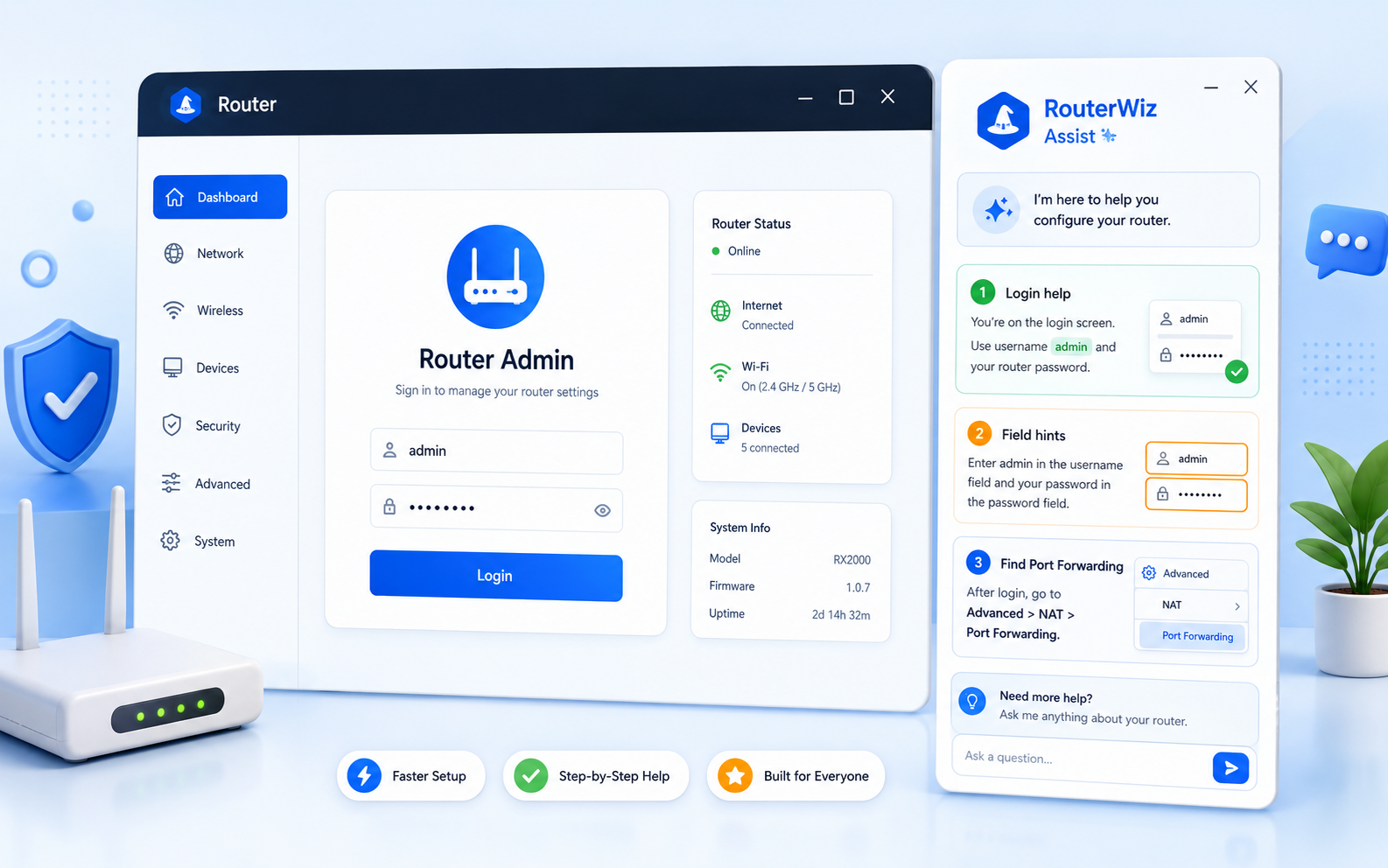The width and height of the screenshot is (1388, 868).
Task: Click the lightbulb Need more help icon
Action: pyautogui.click(x=972, y=701)
